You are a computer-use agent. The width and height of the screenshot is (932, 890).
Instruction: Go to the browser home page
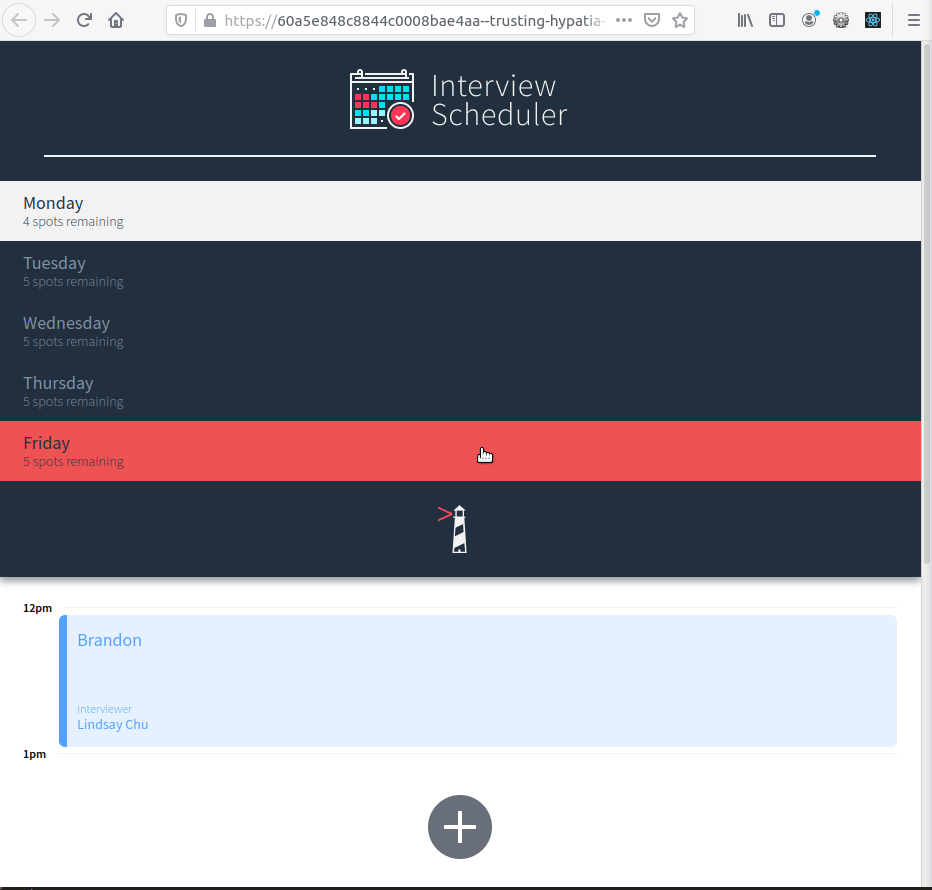pos(116,20)
